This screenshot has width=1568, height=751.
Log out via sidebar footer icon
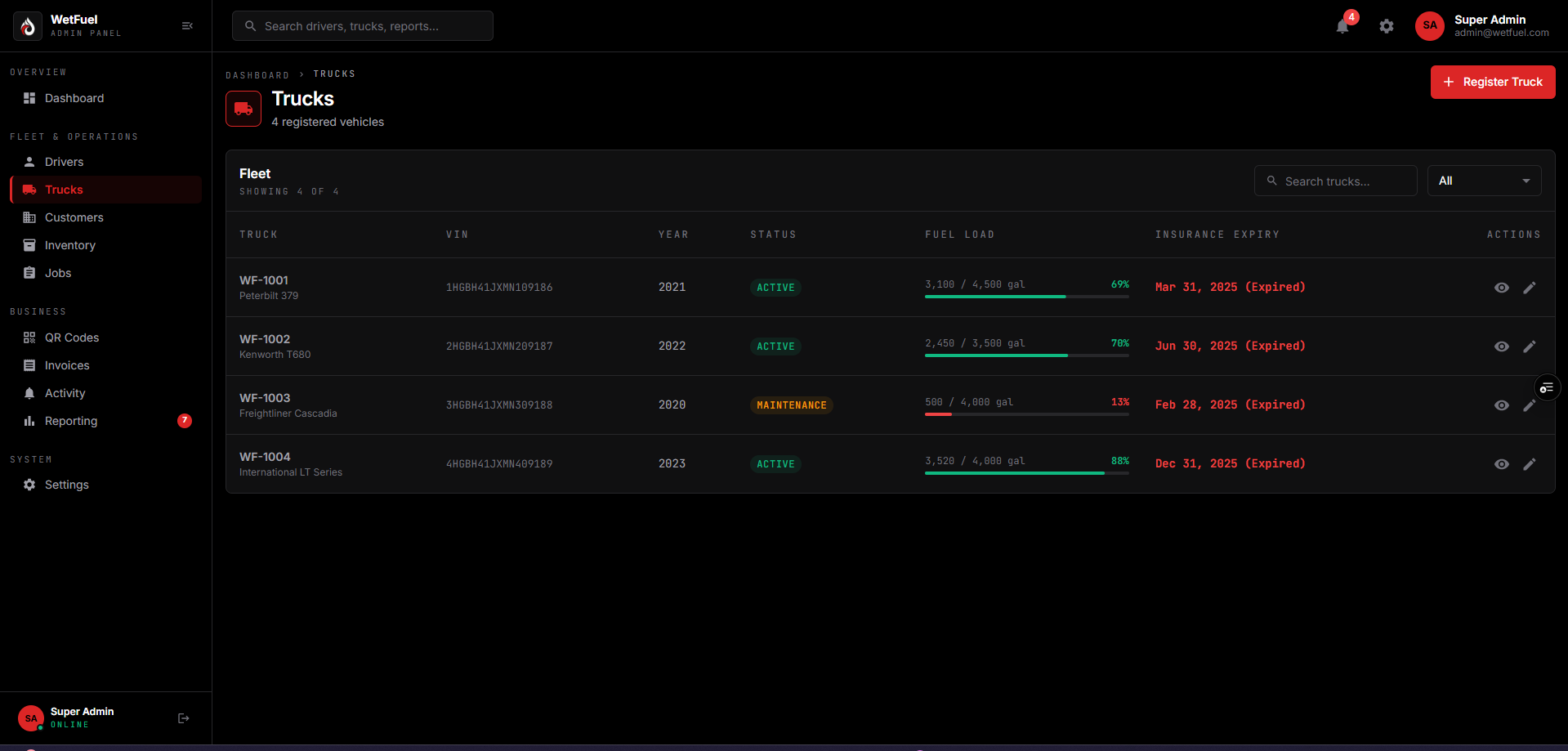(x=184, y=718)
